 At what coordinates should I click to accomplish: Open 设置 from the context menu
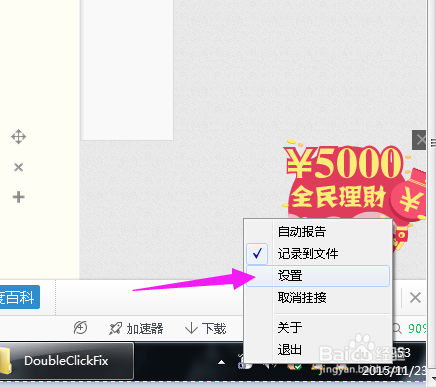(318, 276)
